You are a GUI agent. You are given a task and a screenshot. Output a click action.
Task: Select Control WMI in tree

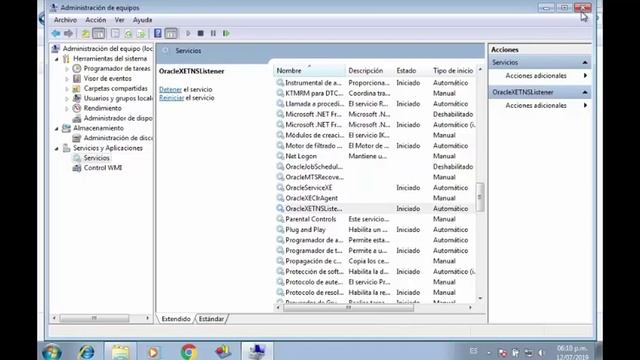[x=103, y=168]
